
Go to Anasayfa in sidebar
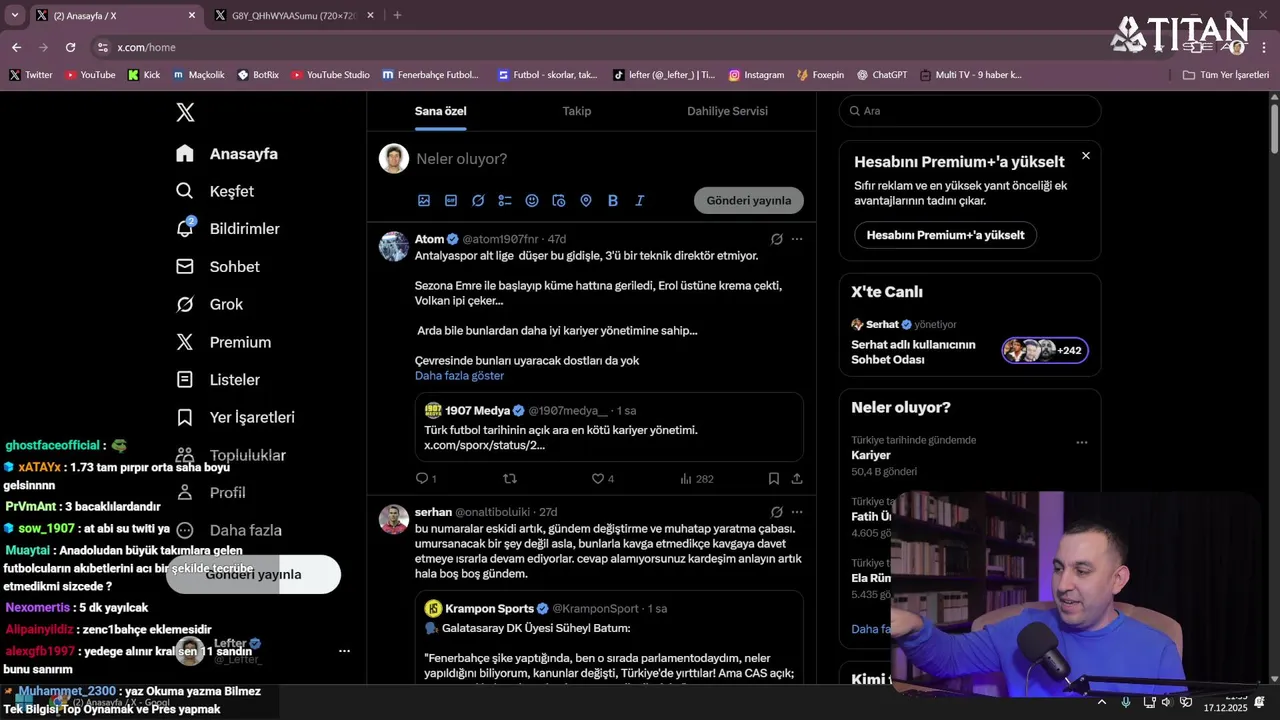pyautogui.click(x=227, y=154)
